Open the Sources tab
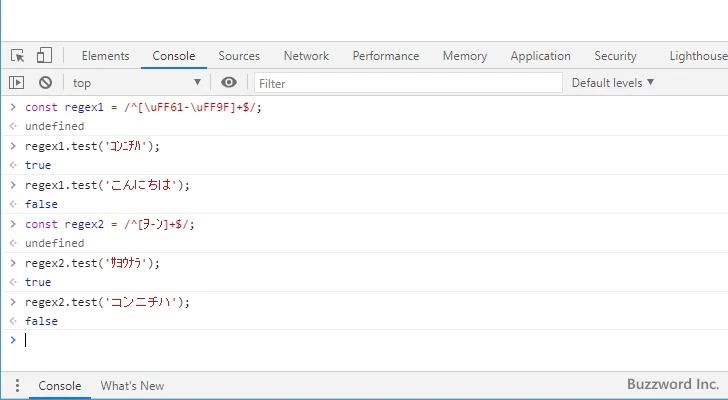 (x=239, y=56)
